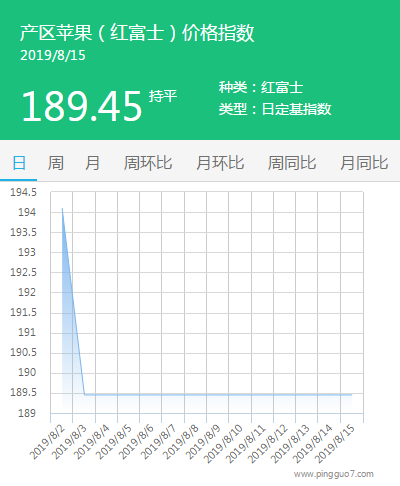Click the y-axis label 189
The width and height of the screenshot is (400, 486).
point(27,413)
